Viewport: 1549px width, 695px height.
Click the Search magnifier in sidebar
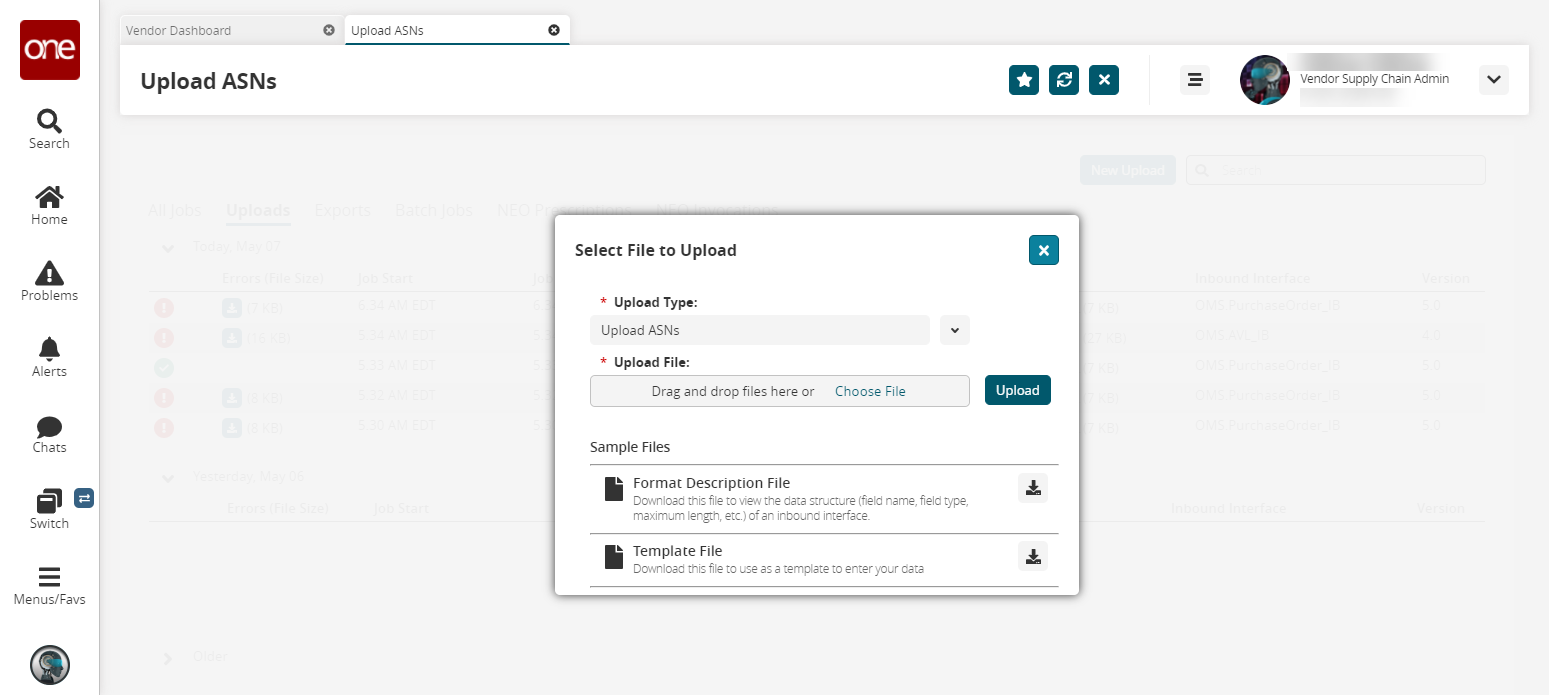coord(49,122)
